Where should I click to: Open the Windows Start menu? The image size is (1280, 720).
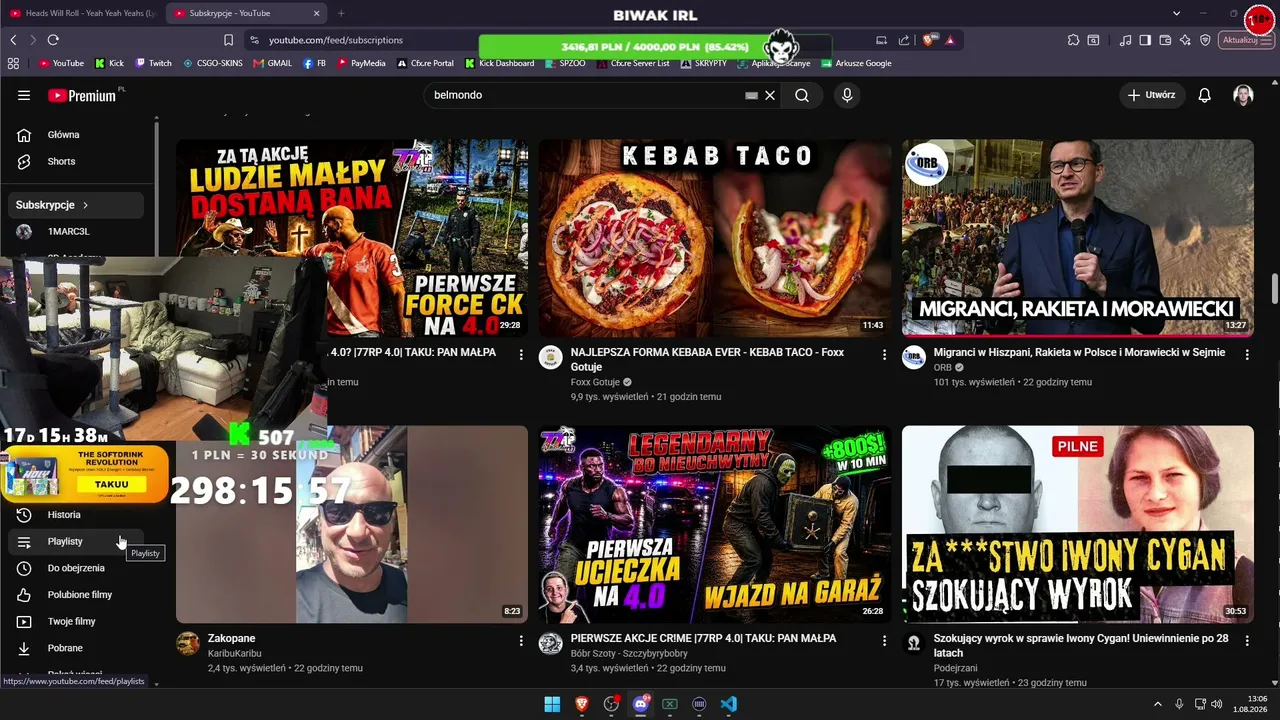(x=552, y=704)
